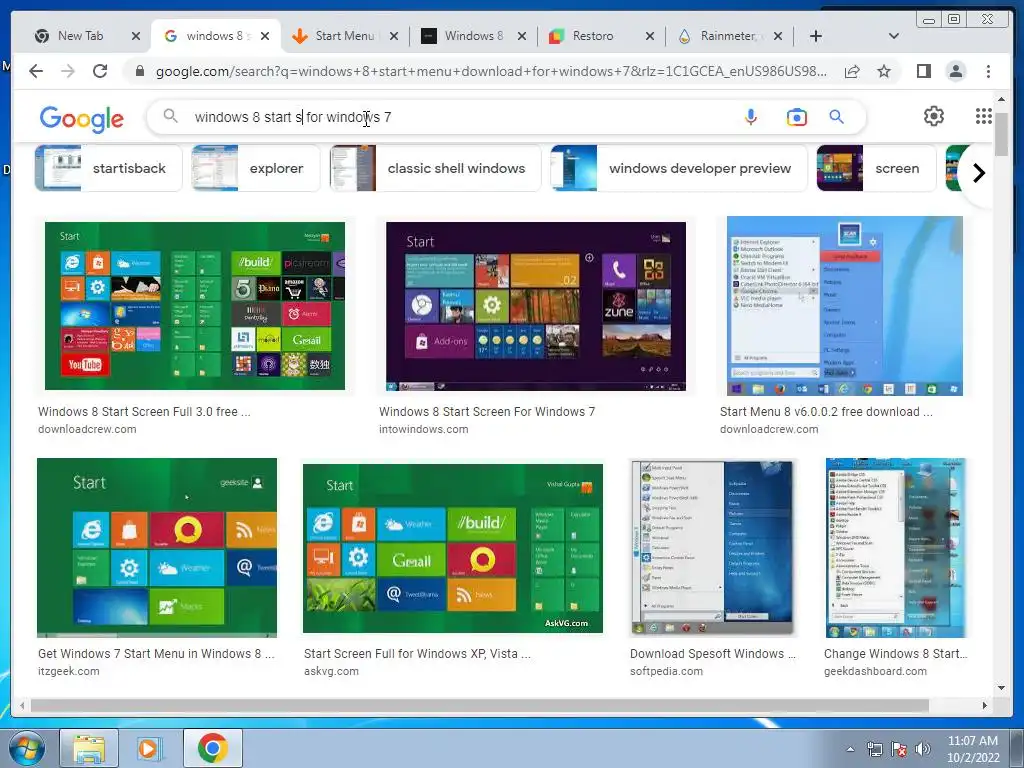Filter by windows developer preview chip
Image resolution: width=1024 pixels, height=768 pixels.
pos(679,168)
